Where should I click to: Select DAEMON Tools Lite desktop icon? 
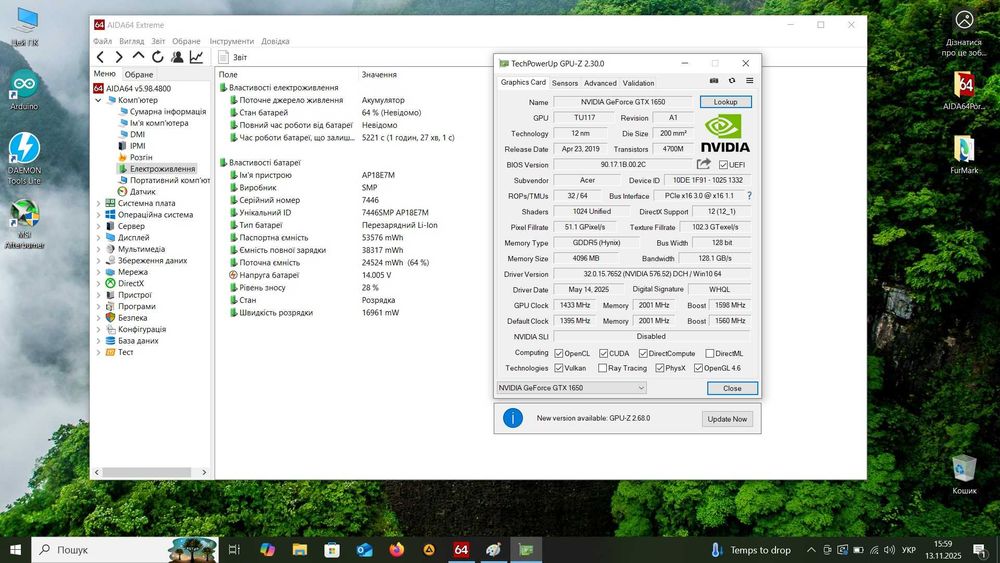pos(24,159)
